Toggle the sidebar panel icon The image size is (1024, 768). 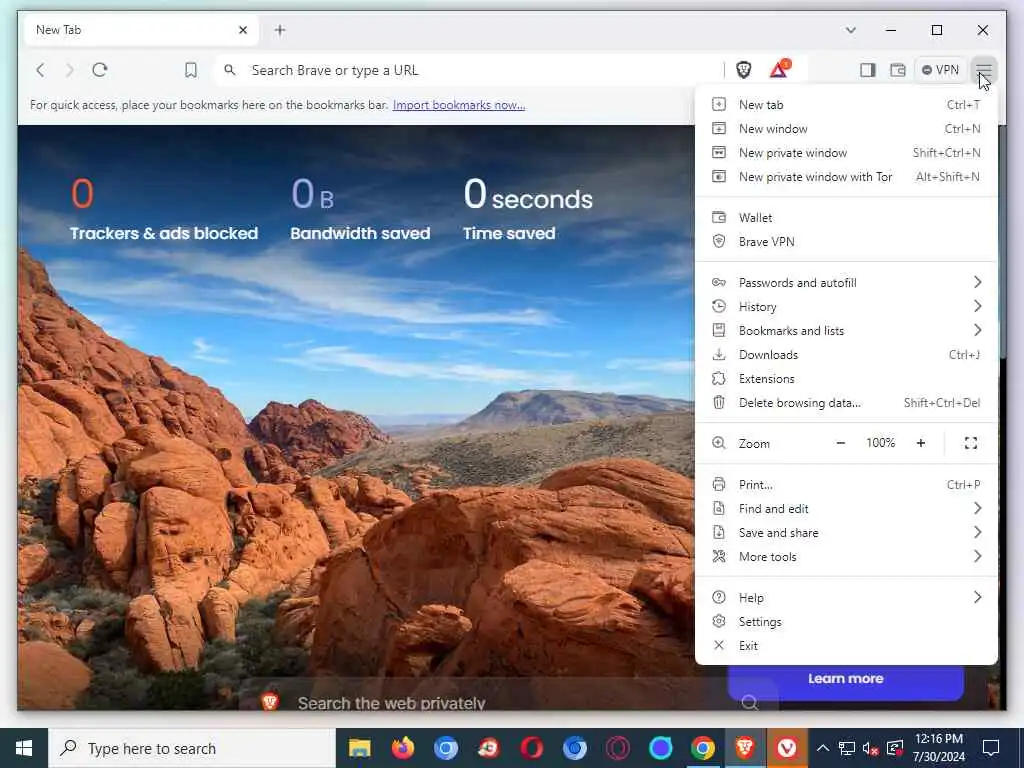pyautogui.click(x=867, y=70)
